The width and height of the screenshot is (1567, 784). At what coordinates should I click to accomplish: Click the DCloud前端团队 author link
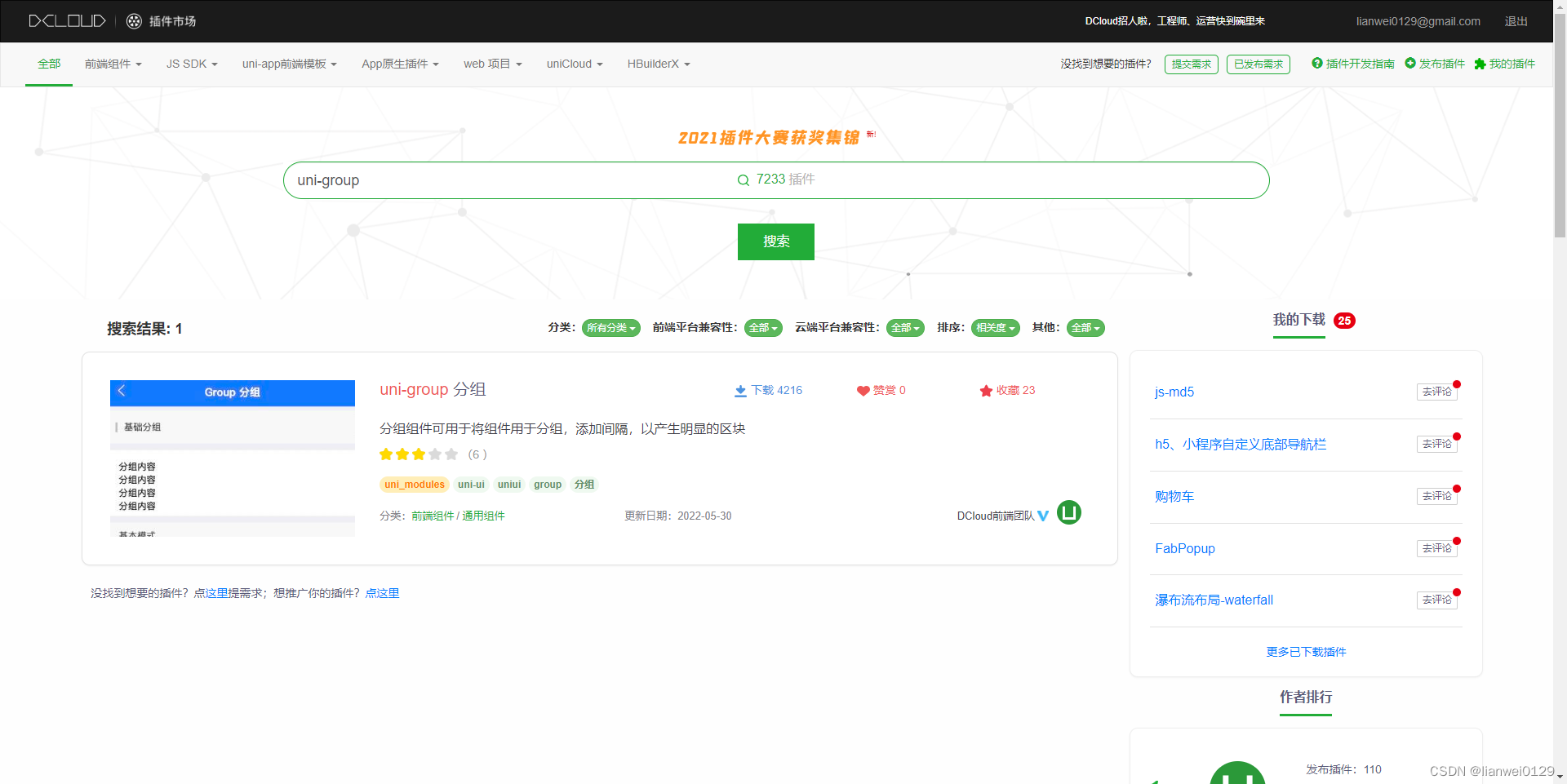[x=996, y=516]
